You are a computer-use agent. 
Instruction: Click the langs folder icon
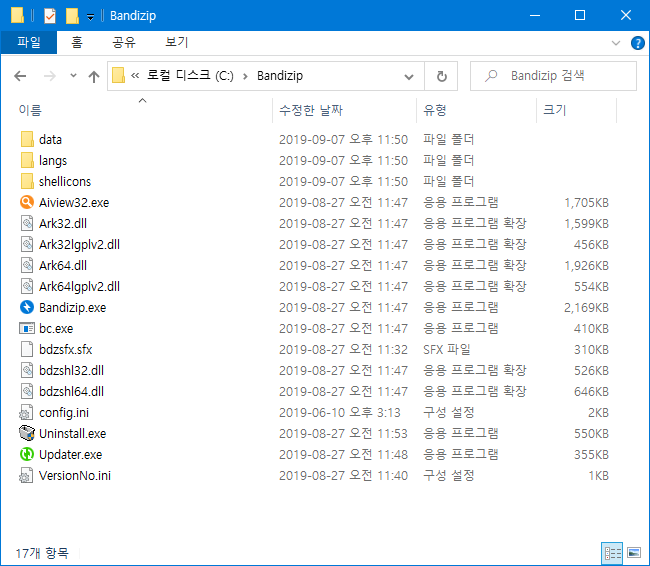pyautogui.click(x=27, y=160)
